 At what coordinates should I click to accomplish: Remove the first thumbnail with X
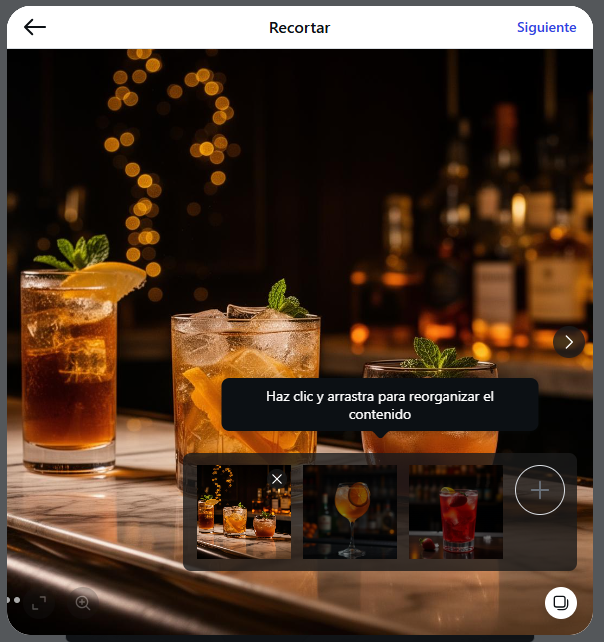277,479
